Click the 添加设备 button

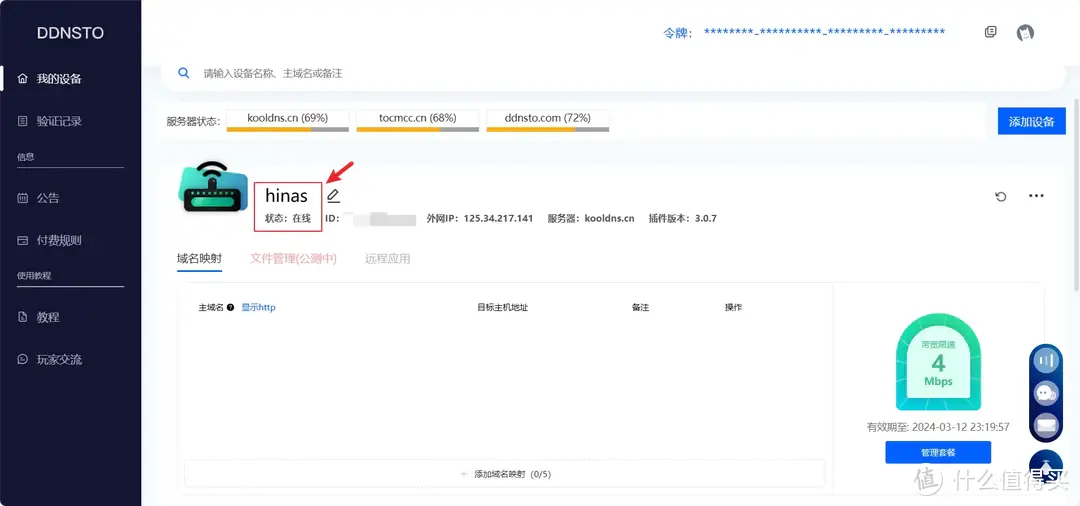point(1032,121)
